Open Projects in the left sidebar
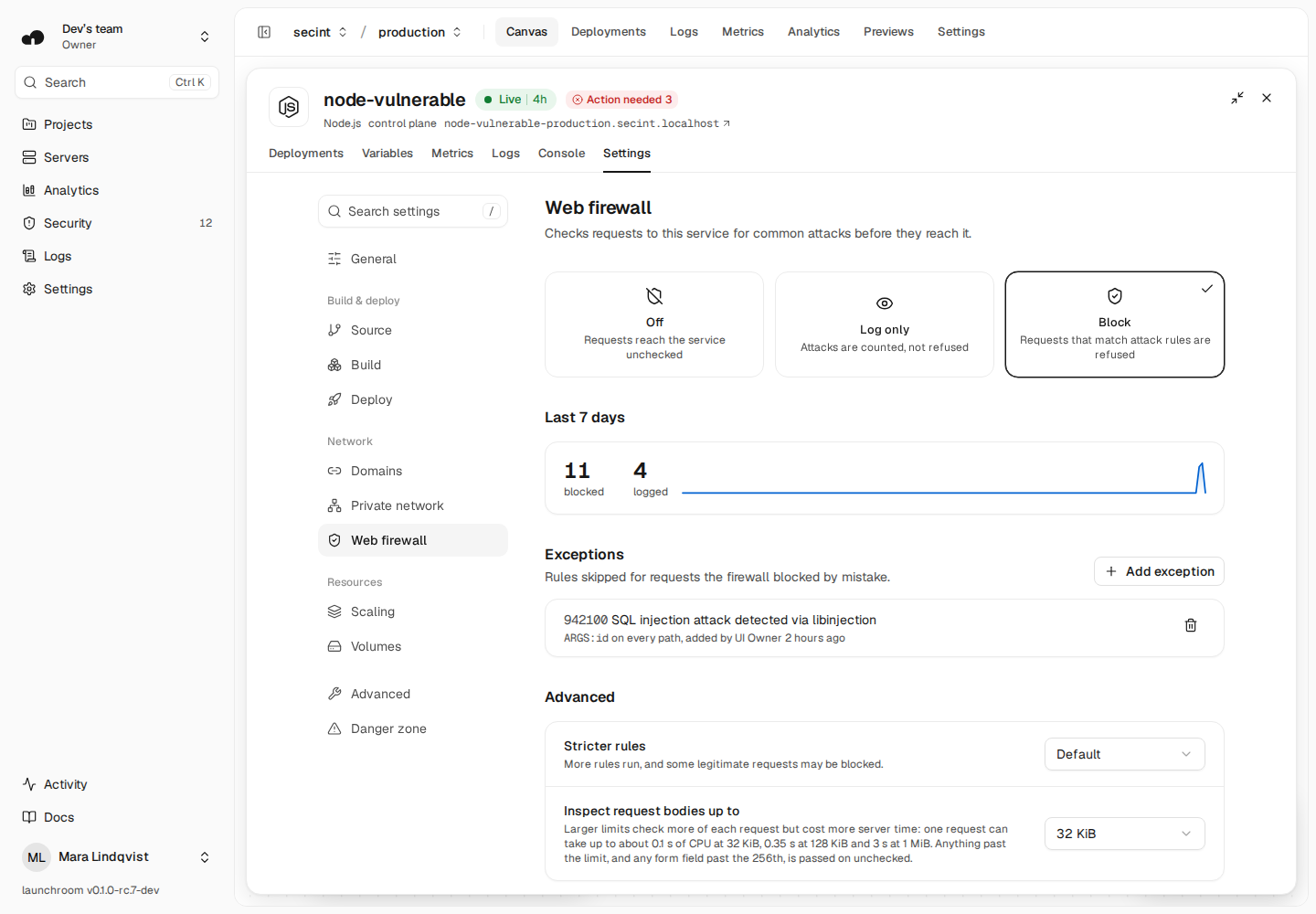1316x914 pixels. point(117,124)
